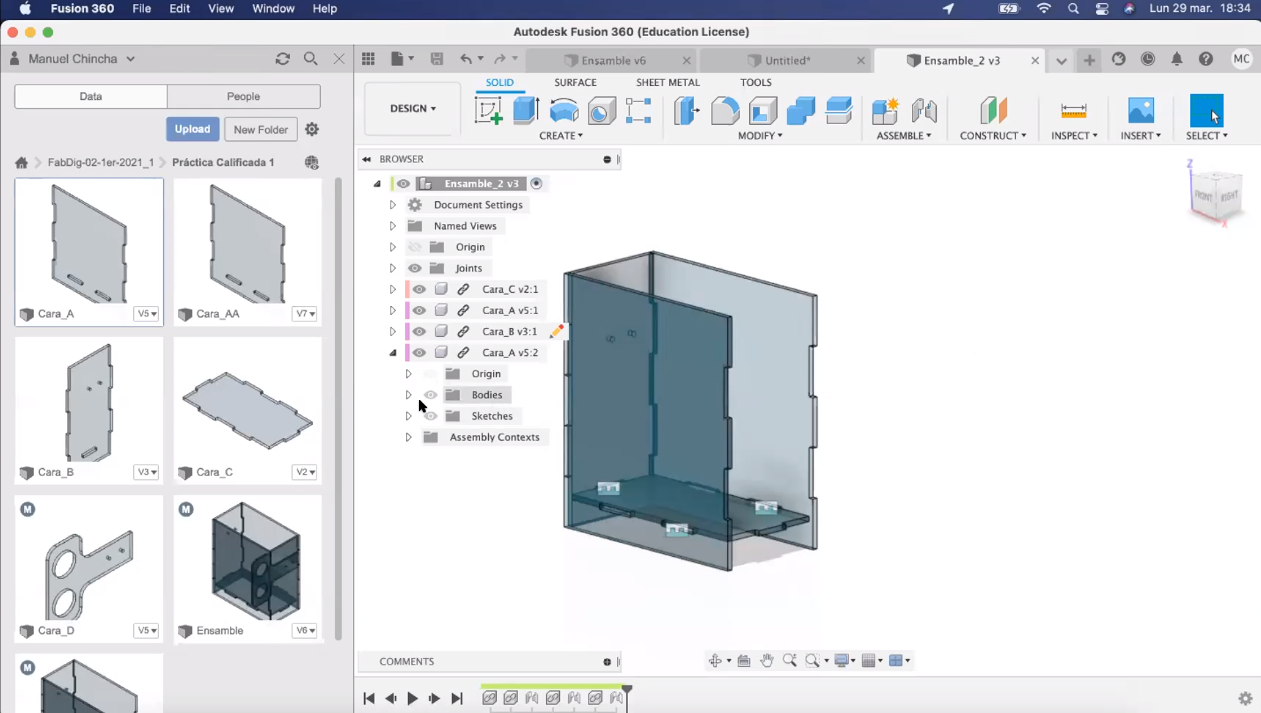Open the Orbit navigation tool
This screenshot has height=713, width=1261.
(715, 661)
